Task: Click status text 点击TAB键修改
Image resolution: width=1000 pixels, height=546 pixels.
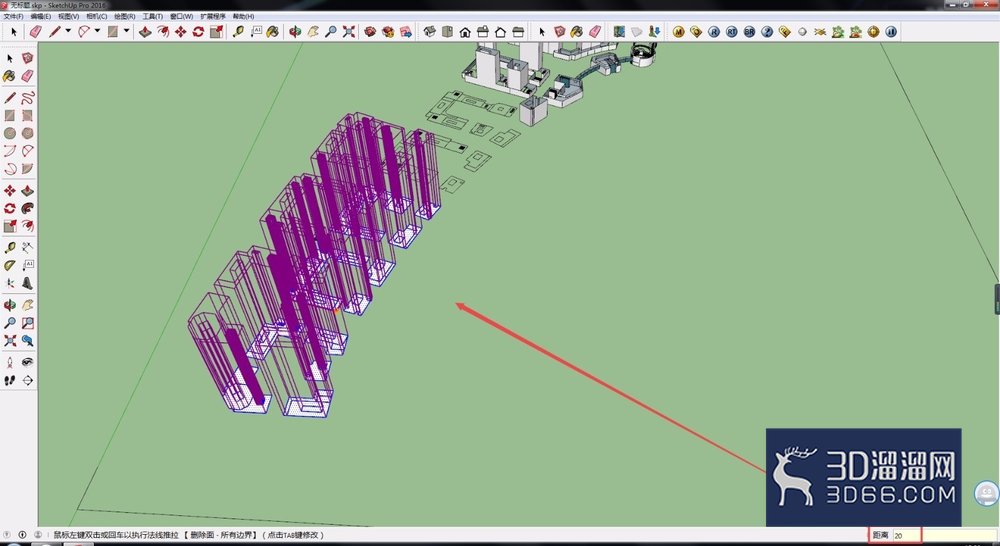Action: [x=293, y=535]
